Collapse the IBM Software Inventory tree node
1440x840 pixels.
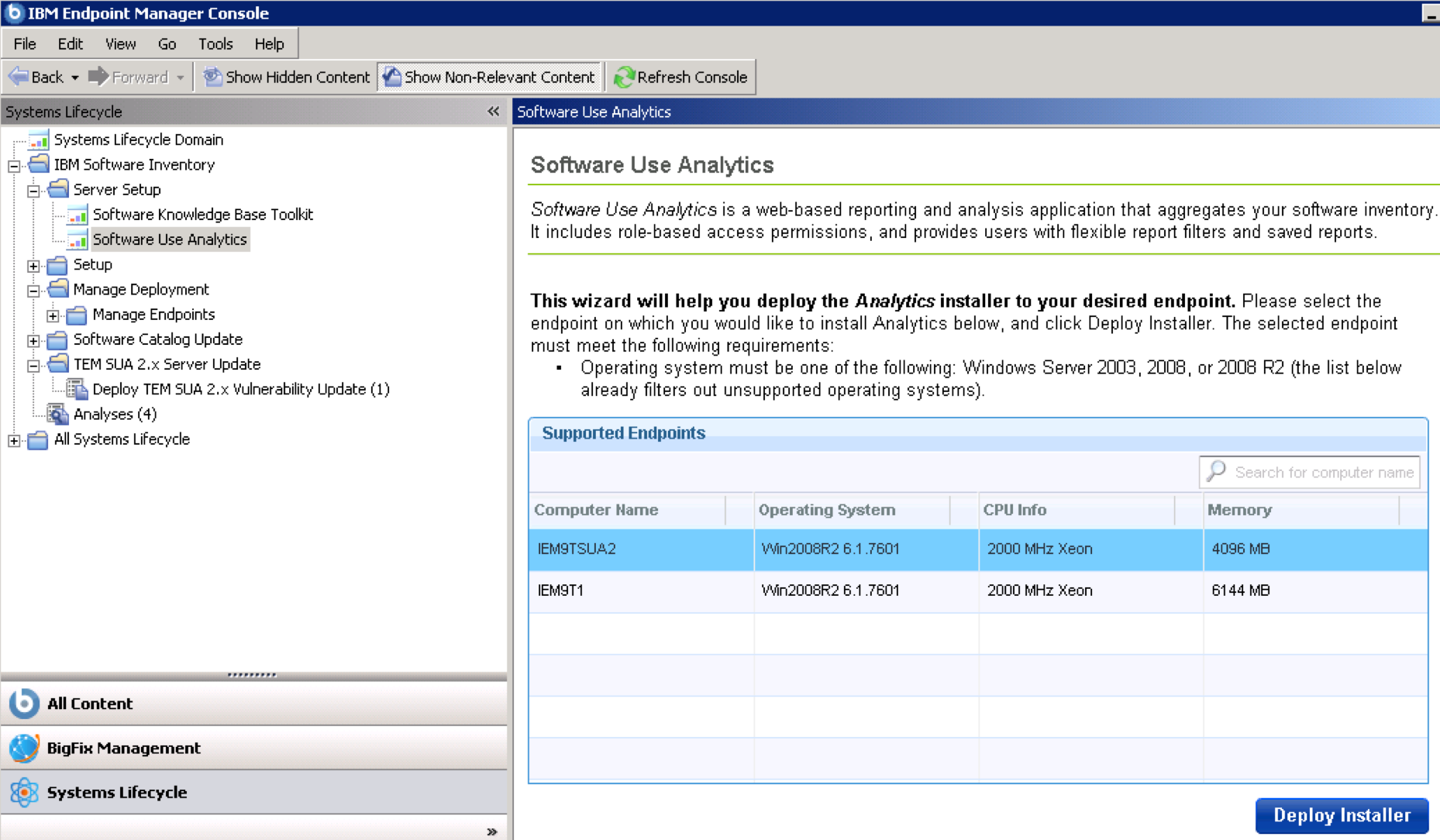(14, 165)
